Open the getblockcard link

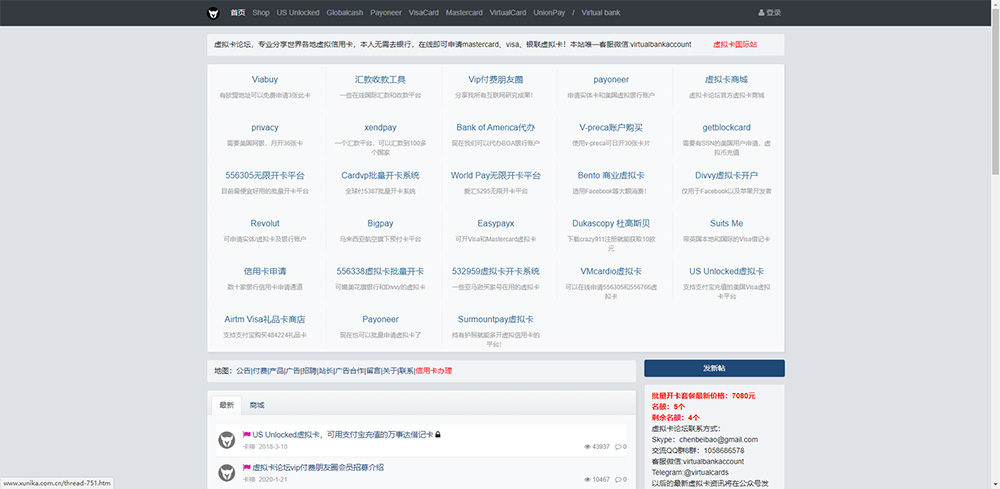726,128
